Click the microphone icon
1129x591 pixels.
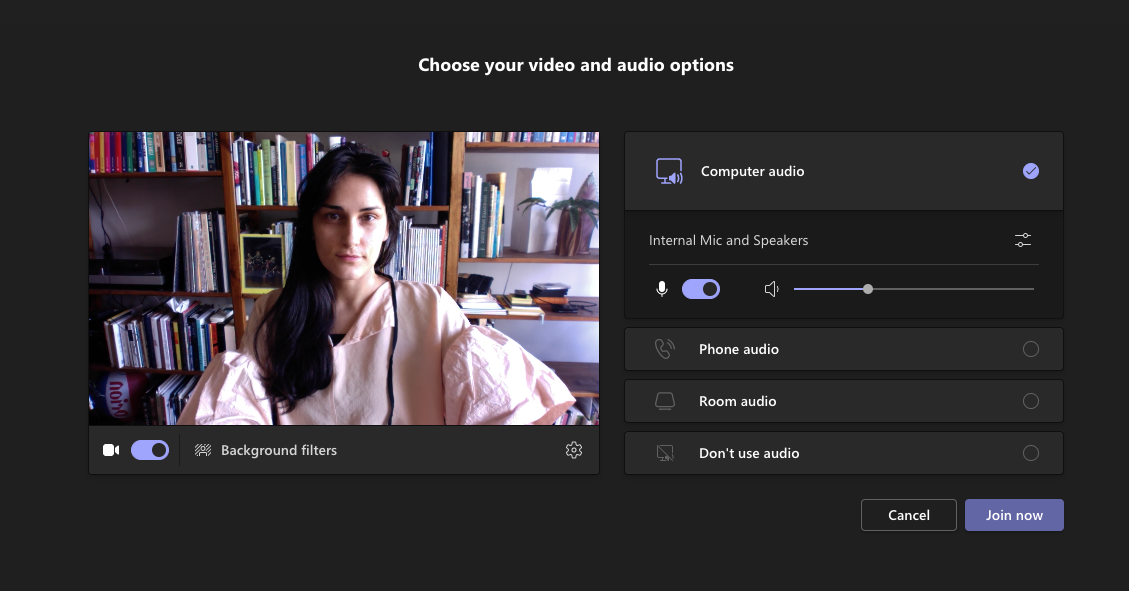[x=662, y=289]
